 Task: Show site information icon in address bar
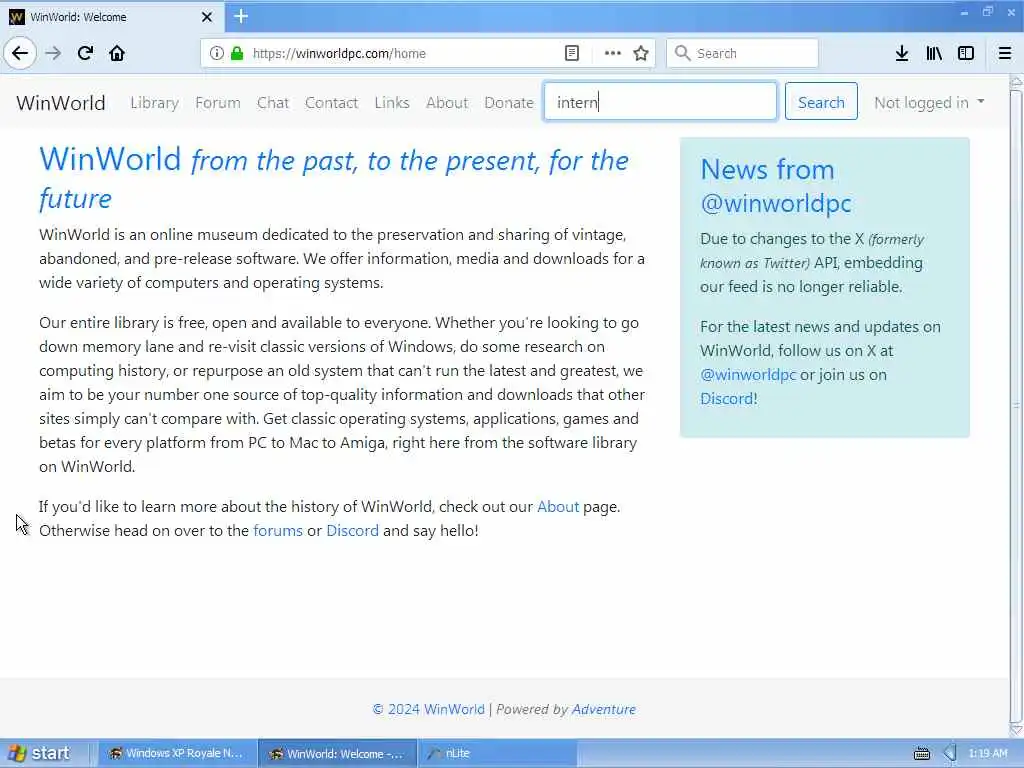[216, 53]
